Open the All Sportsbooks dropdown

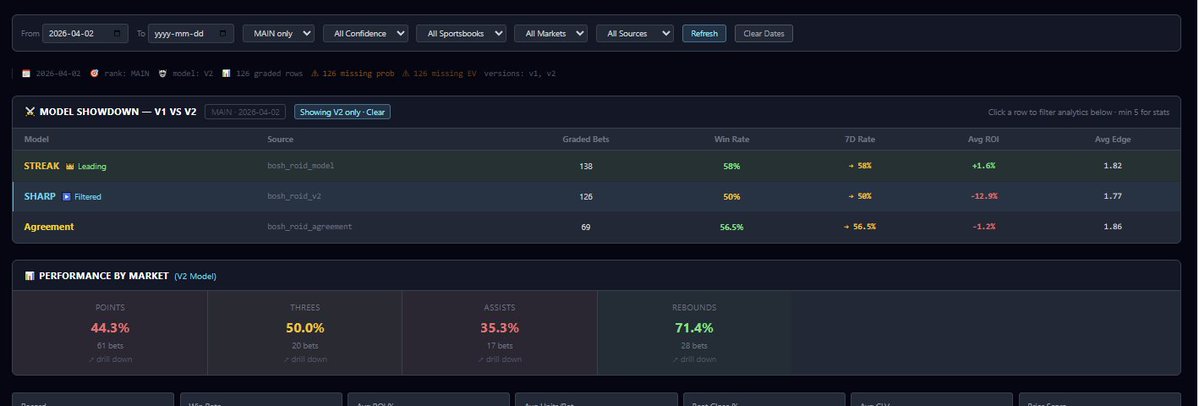tap(461, 34)
